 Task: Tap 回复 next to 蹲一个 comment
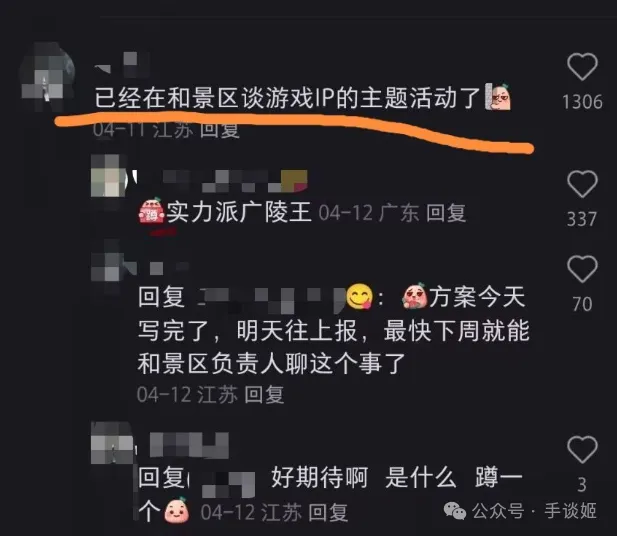click(328, 512)
